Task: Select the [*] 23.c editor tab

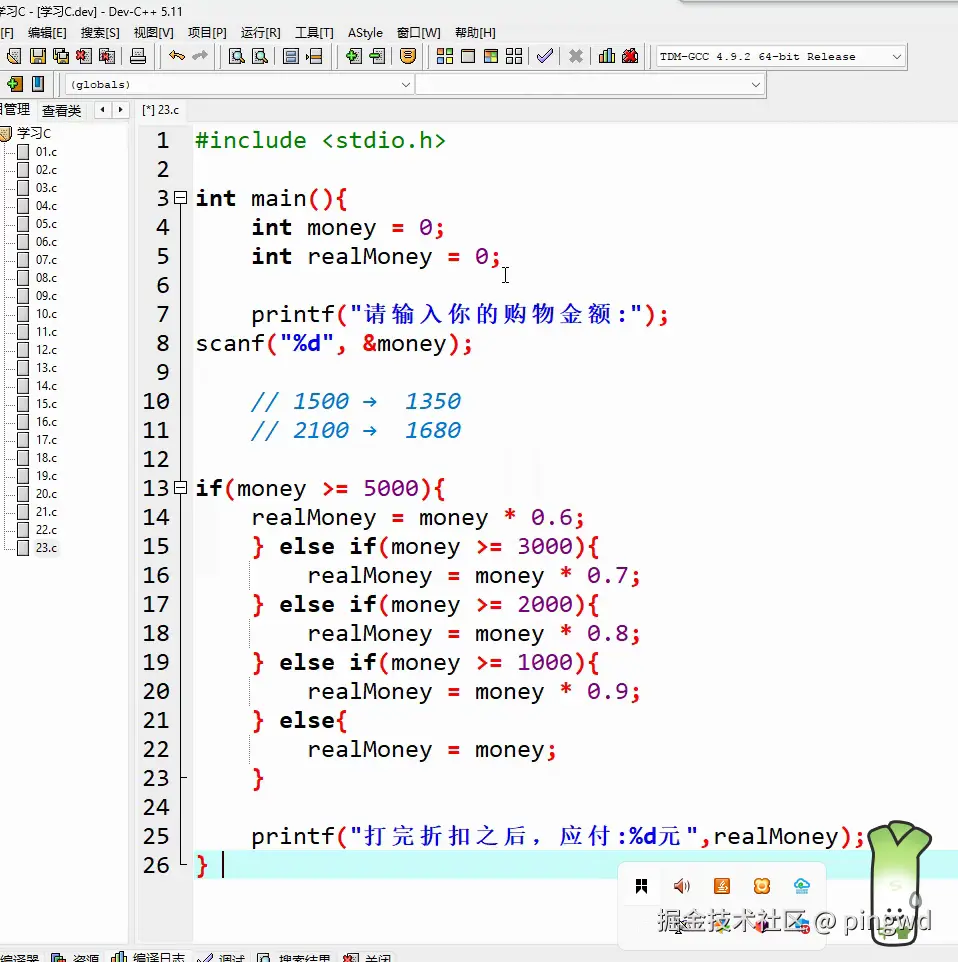Action: coord(160,110)
